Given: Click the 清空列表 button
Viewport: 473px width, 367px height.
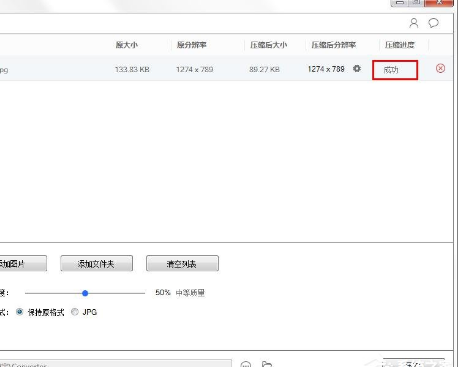Looking at the screenshot, I should (x=182, y=264).
